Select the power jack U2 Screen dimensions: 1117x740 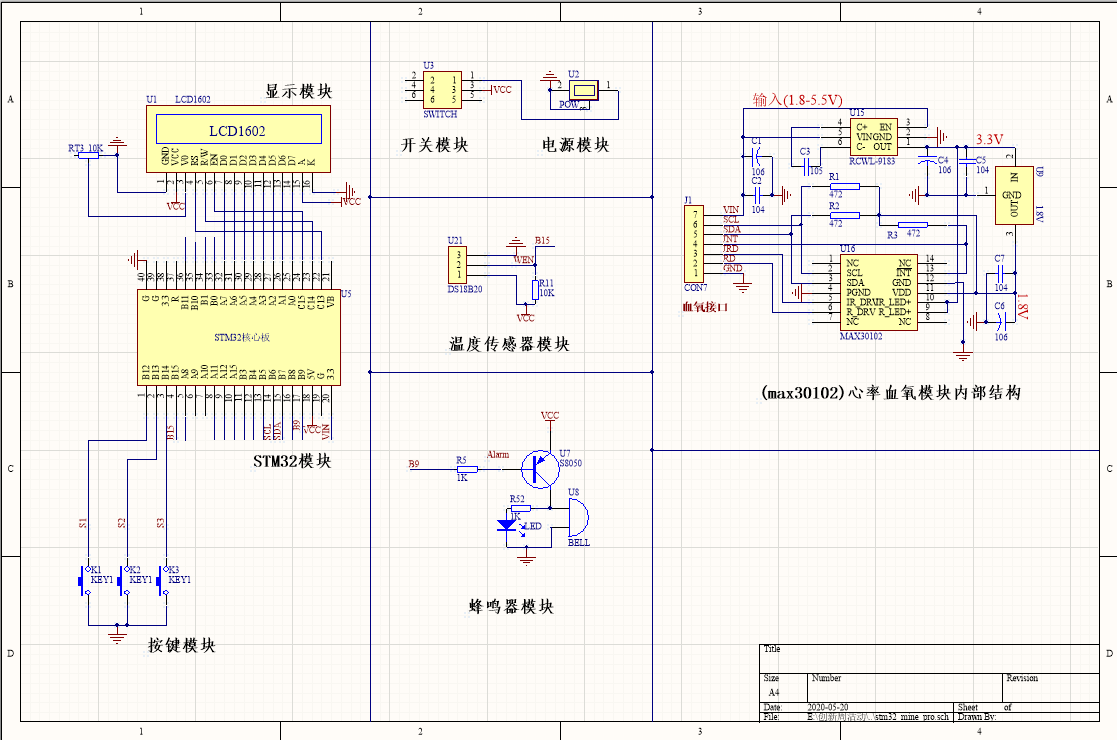pyautogui.click(x=582, y=91)
